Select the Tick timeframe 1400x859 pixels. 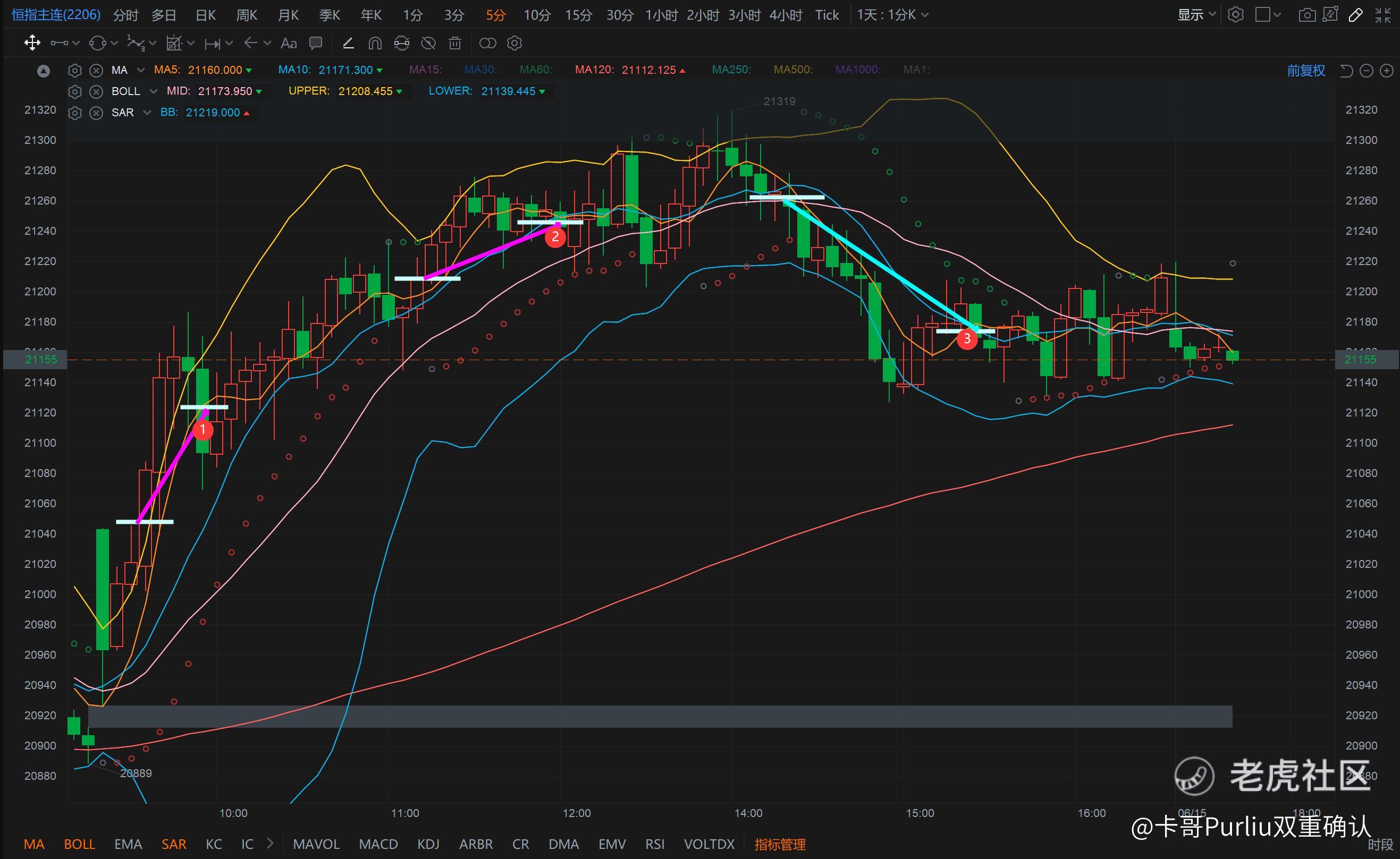[827, 15]
